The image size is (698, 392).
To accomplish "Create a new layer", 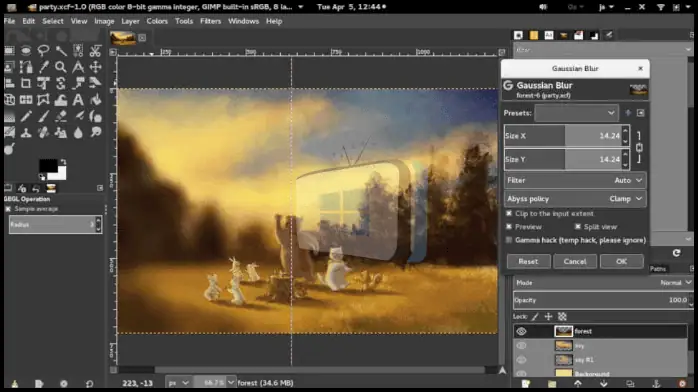I will point(526,384).
